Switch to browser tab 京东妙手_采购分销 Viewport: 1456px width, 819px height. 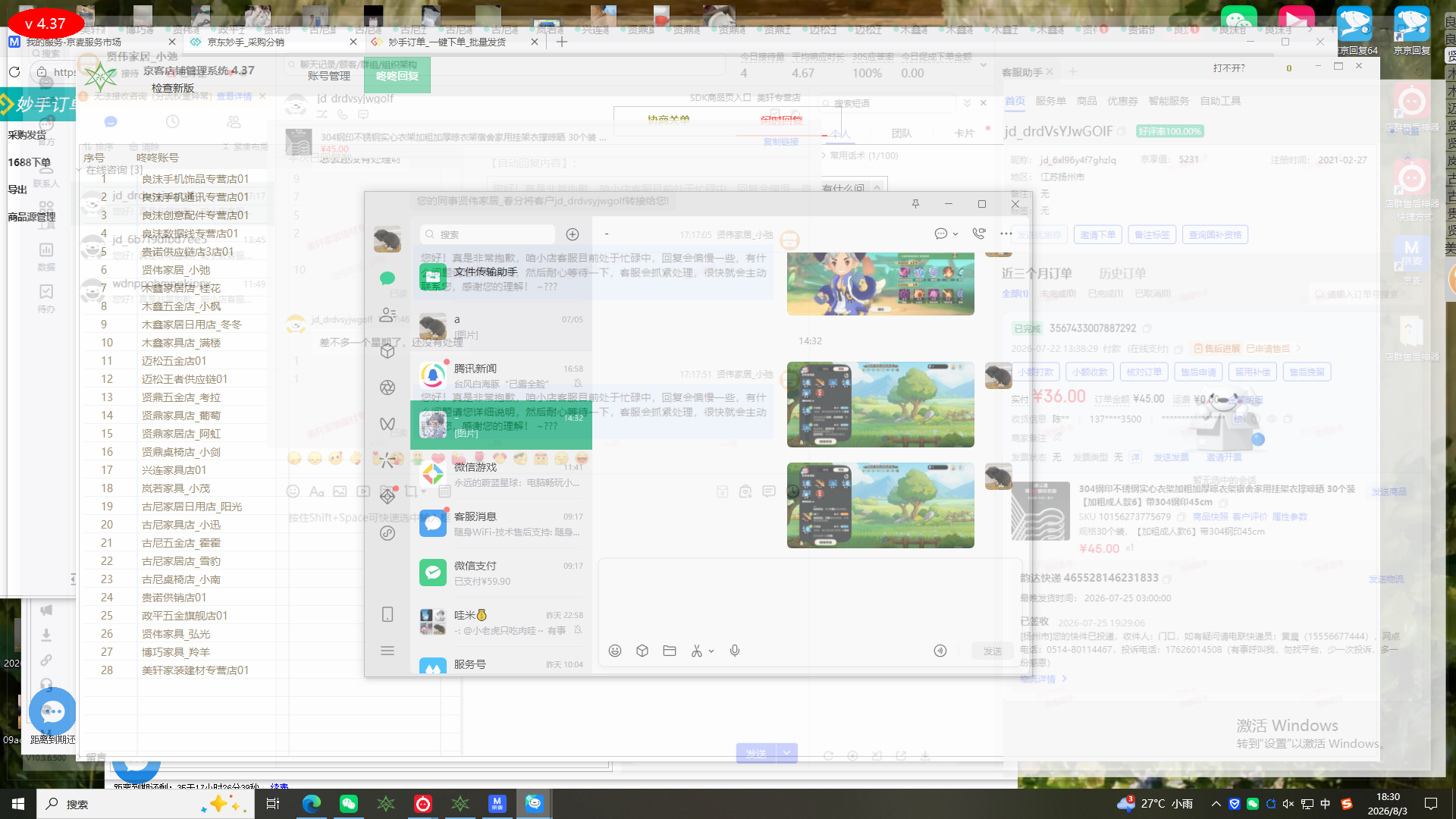tap(271, 42)
